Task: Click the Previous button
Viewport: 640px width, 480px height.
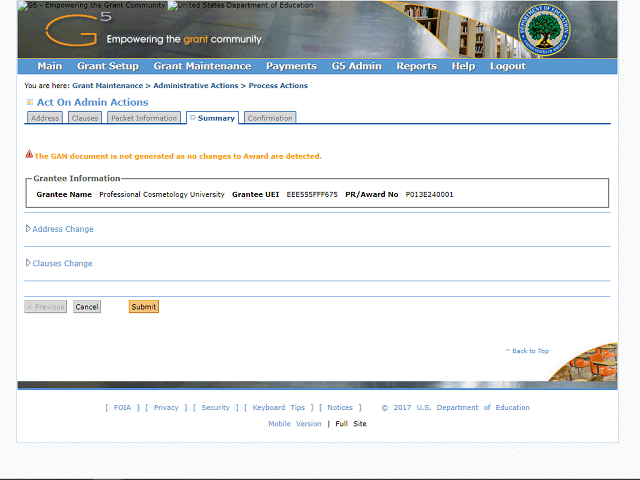Action: (46, 307)
